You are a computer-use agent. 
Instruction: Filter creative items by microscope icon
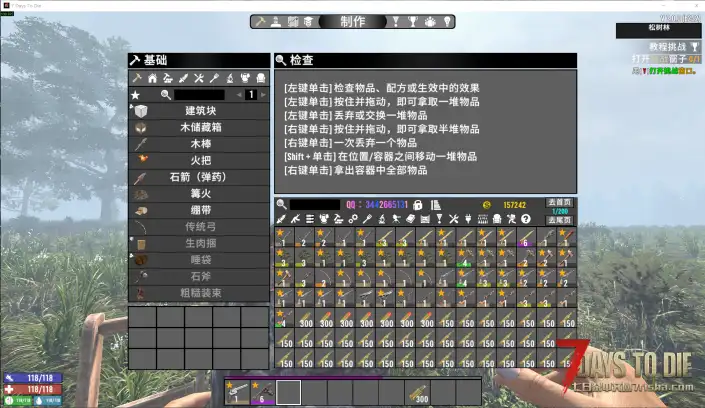pyautogui.click(x=382, y=219)
